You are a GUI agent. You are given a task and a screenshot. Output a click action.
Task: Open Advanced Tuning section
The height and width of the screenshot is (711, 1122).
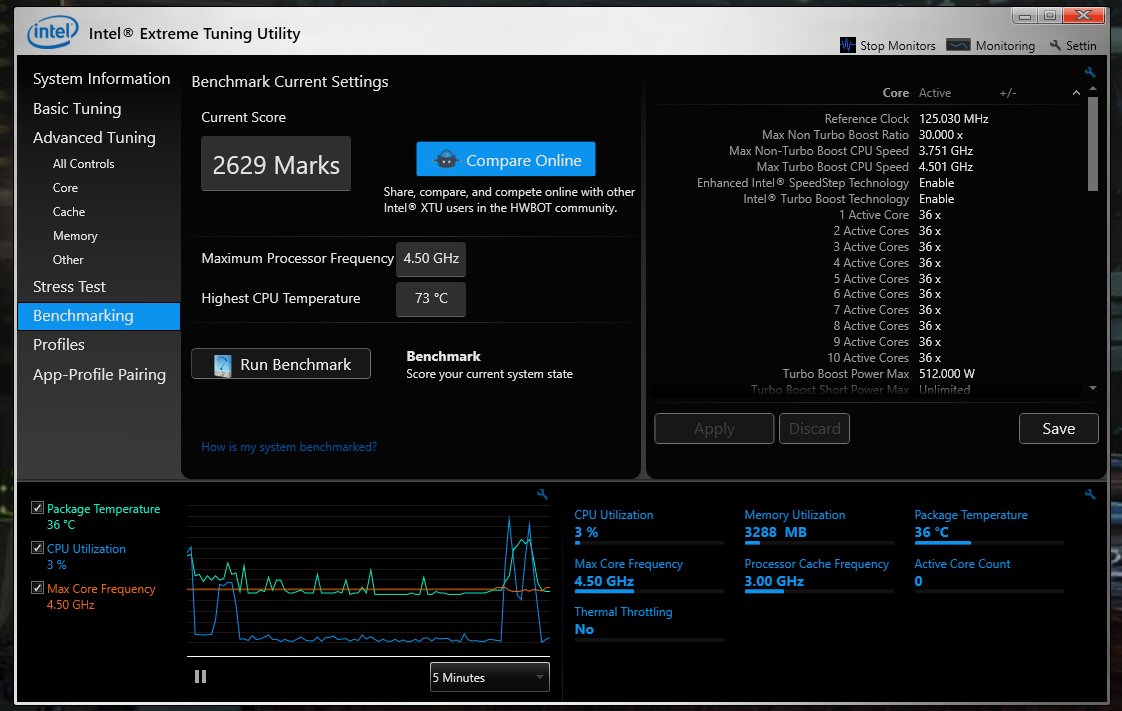pyautogui.click(x=94, y=137)
